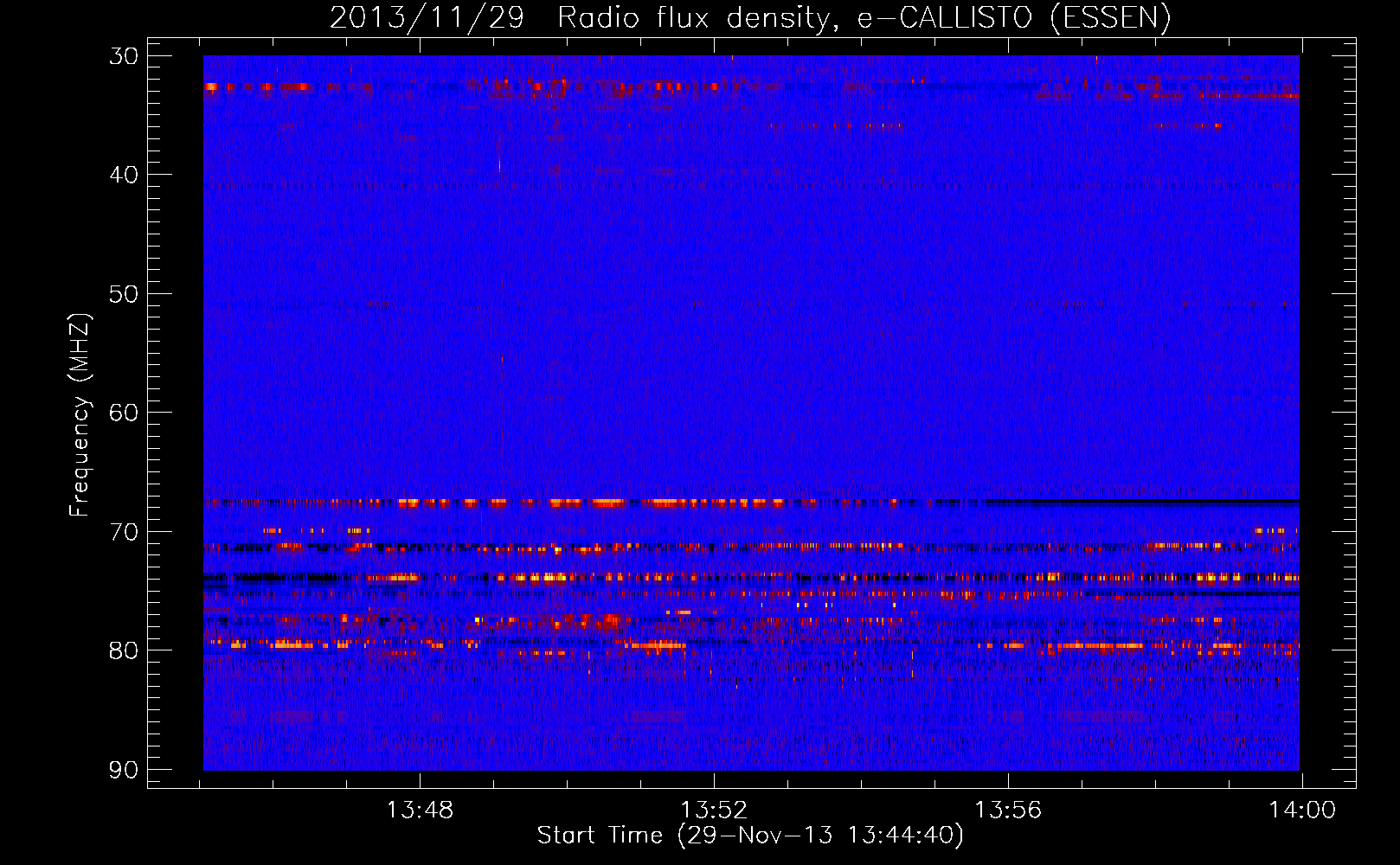Click the 90 frequency tick label
The width and height of the screenshot is (1400, 865).
coord(124,769)
